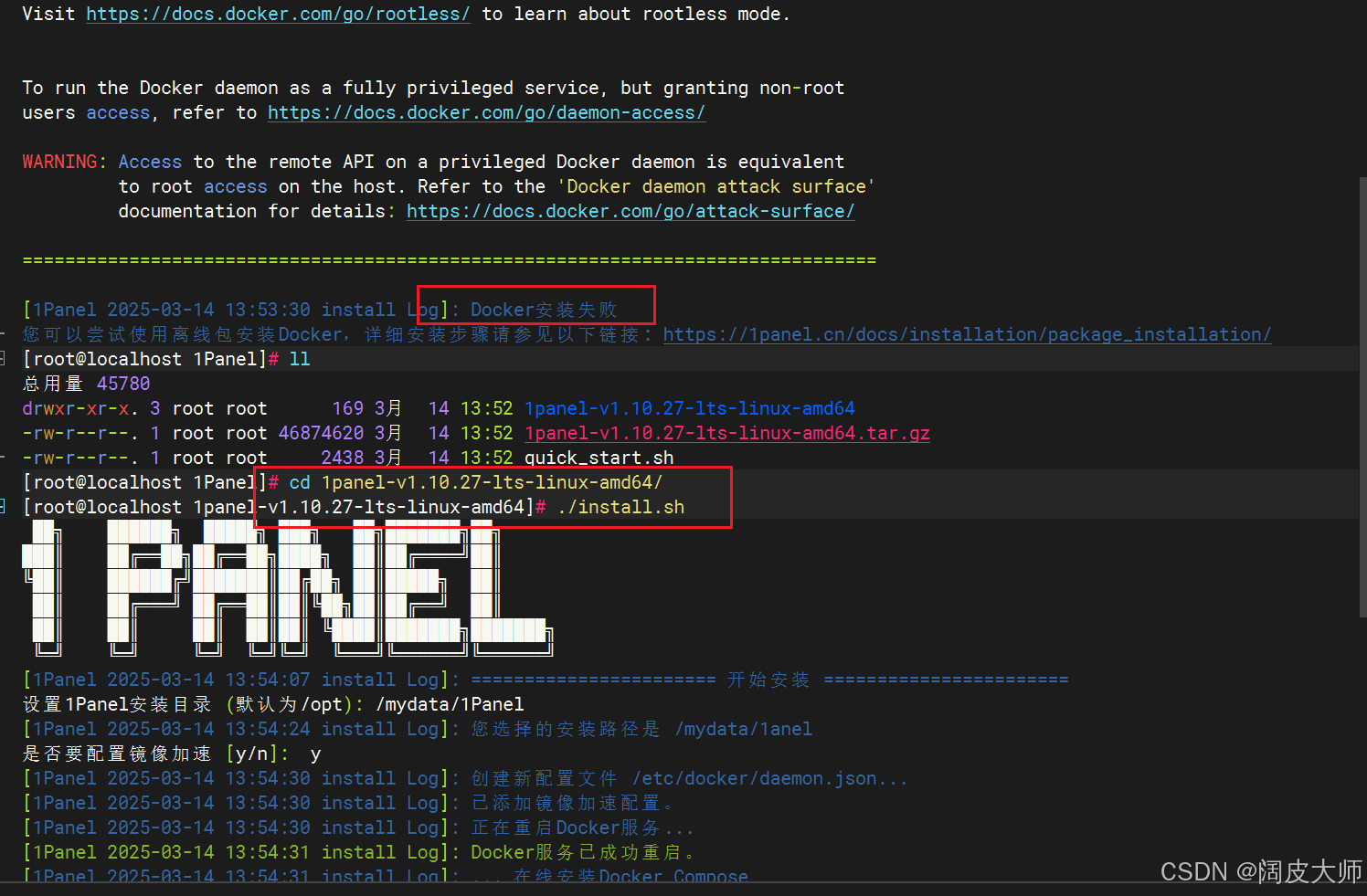Click the quick_start.sh file name
The width and height of the screenshot is (1367, 896).
tap(599, 458)
